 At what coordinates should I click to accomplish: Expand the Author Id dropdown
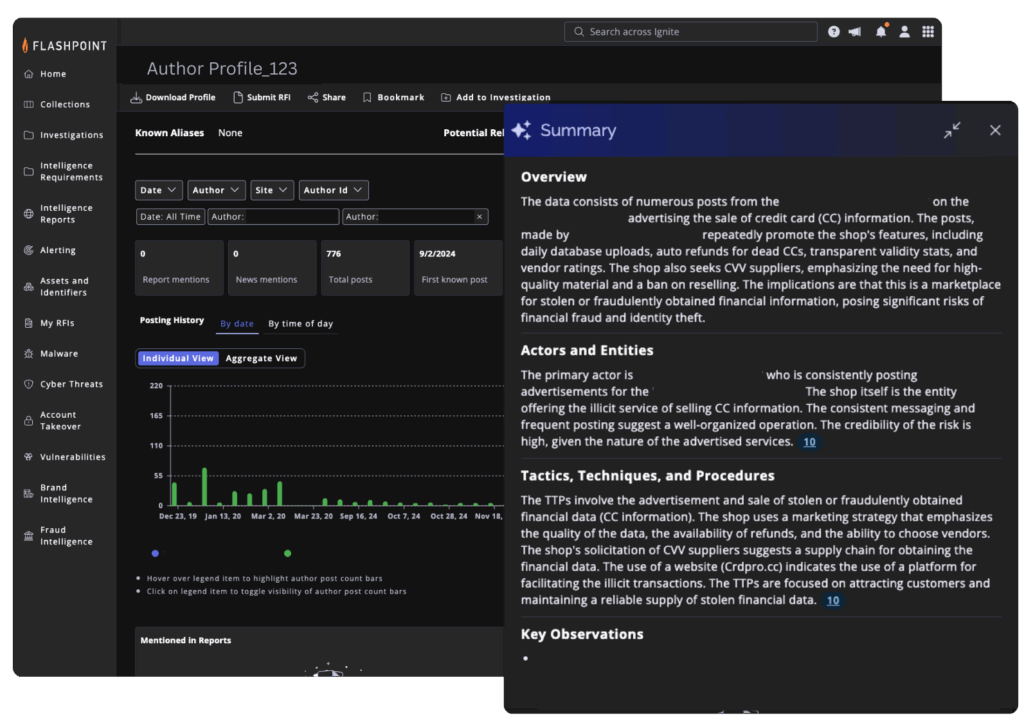tap(333, 190)
